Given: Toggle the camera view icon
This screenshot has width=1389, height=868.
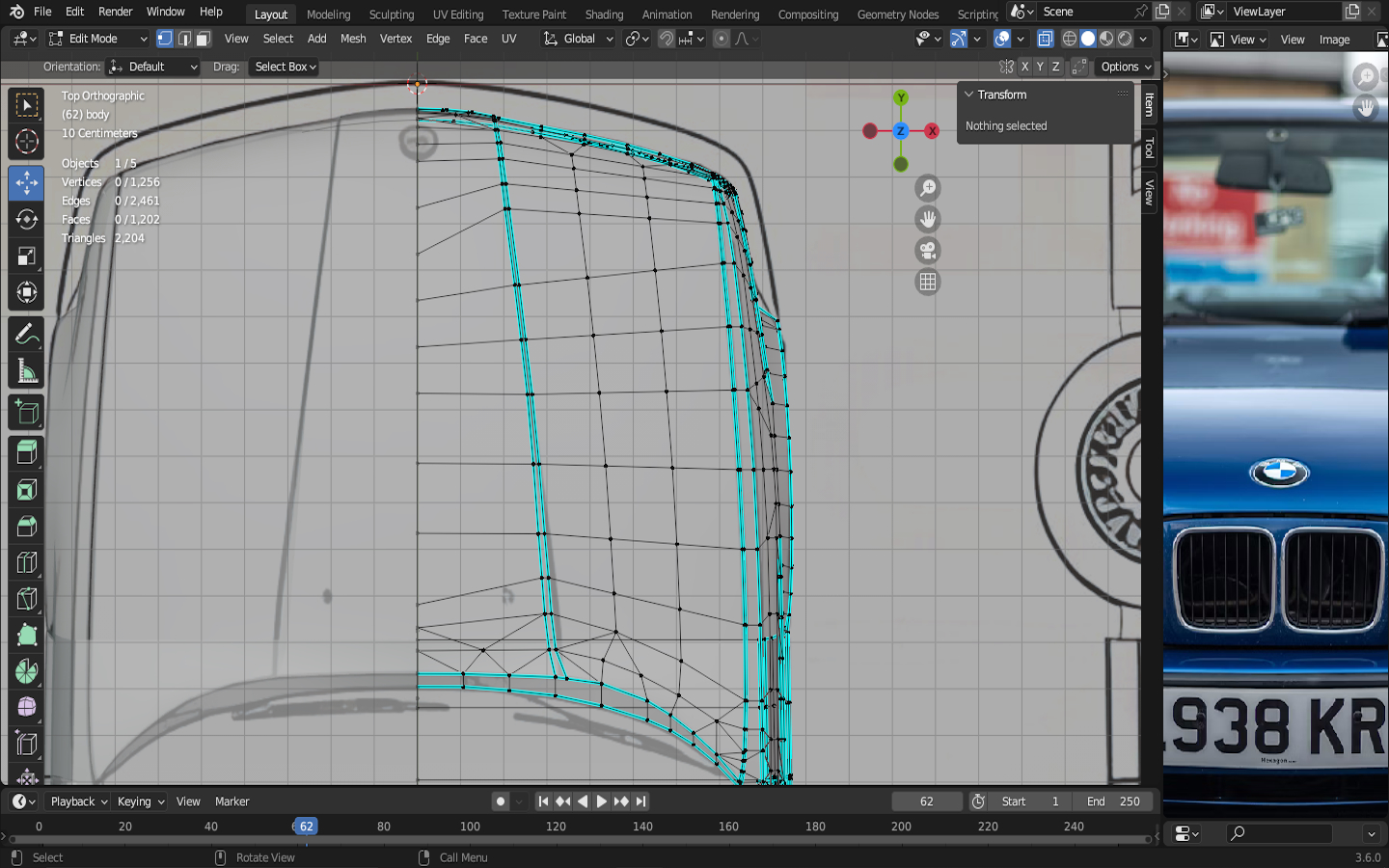Looking at the screenshot, I should click(928, 251).
